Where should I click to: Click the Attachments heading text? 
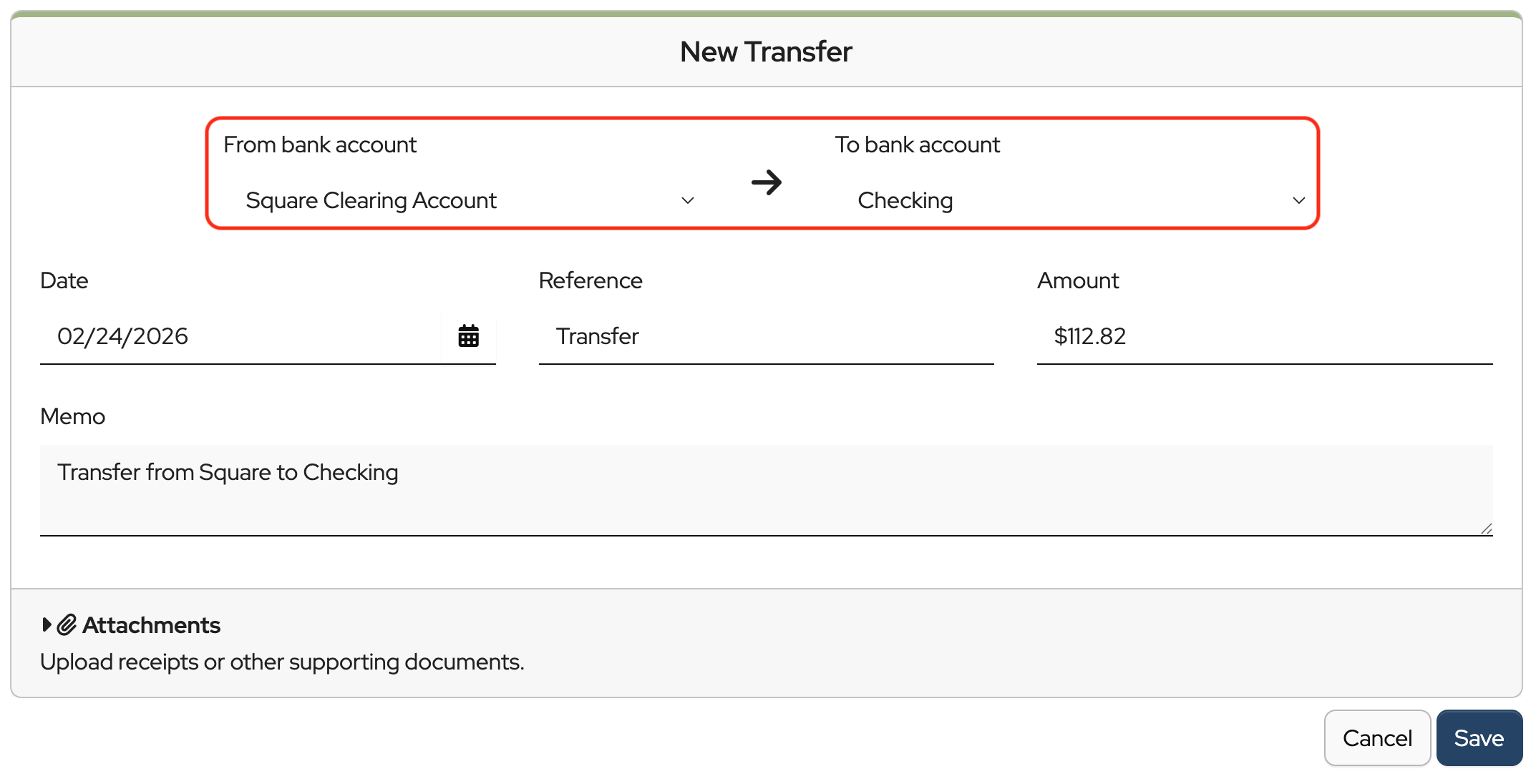click(x=151, y=624)
